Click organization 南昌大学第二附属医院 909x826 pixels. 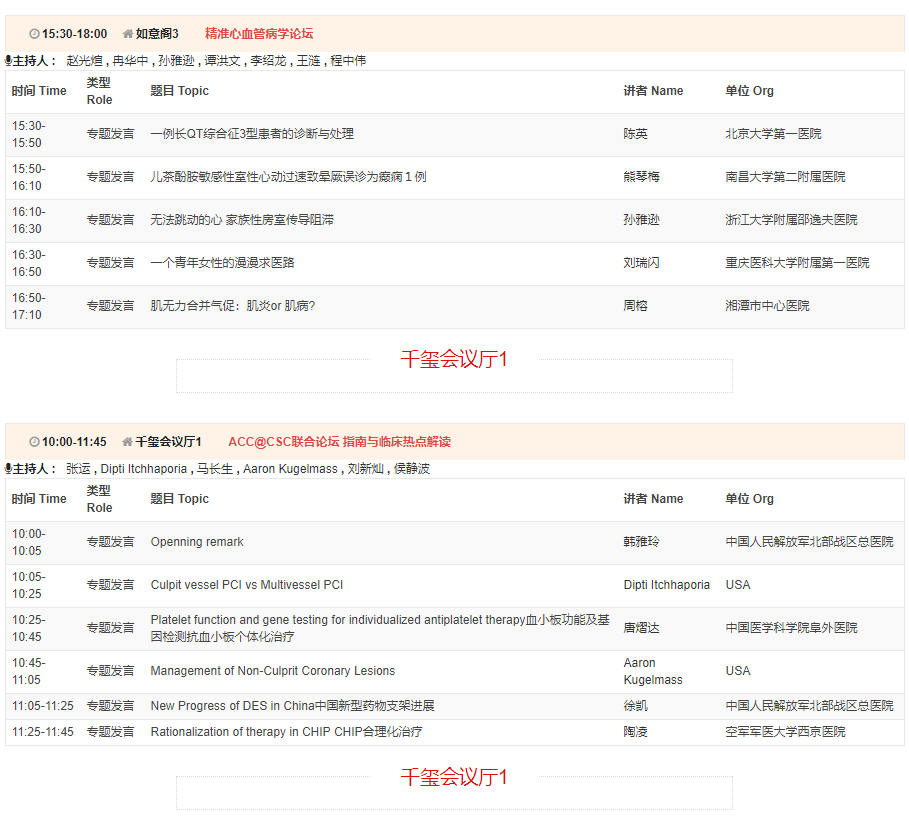(785, 177)
